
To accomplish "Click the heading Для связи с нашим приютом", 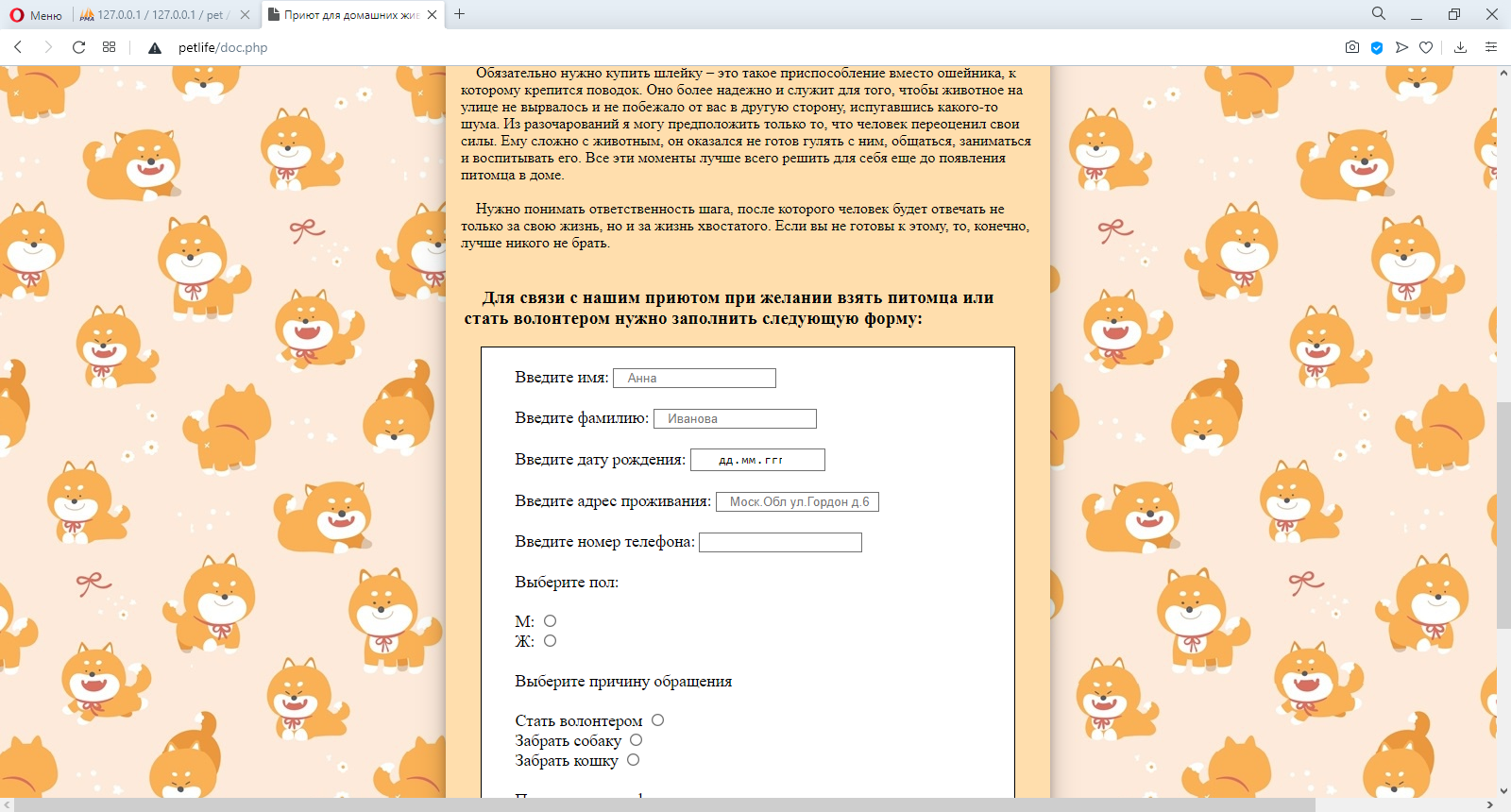I will [x=729, y=308].
